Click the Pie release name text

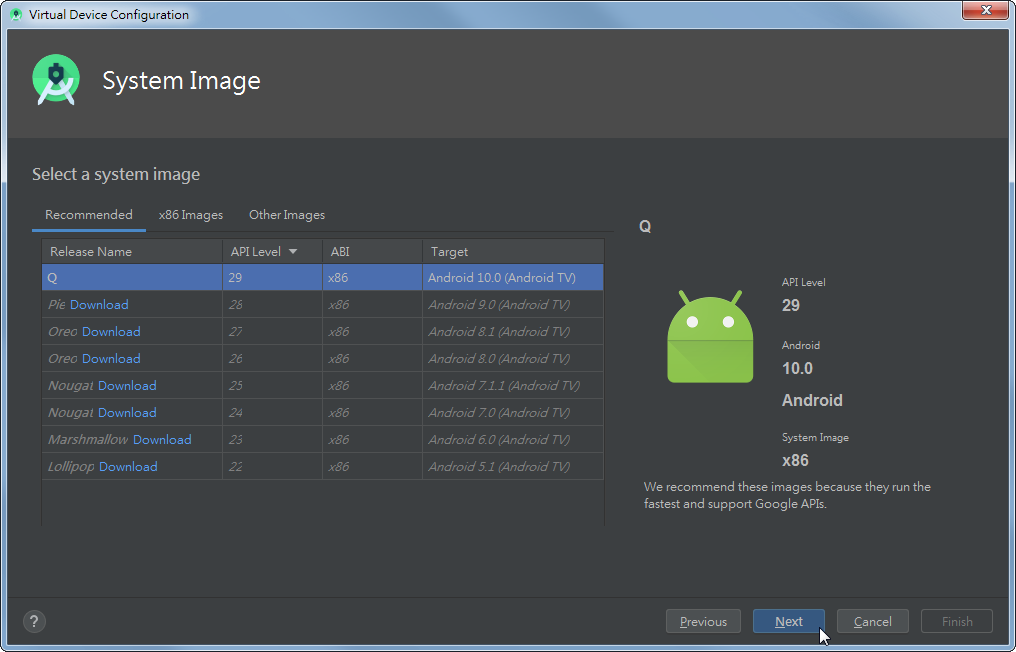click(x=57, y=305)
